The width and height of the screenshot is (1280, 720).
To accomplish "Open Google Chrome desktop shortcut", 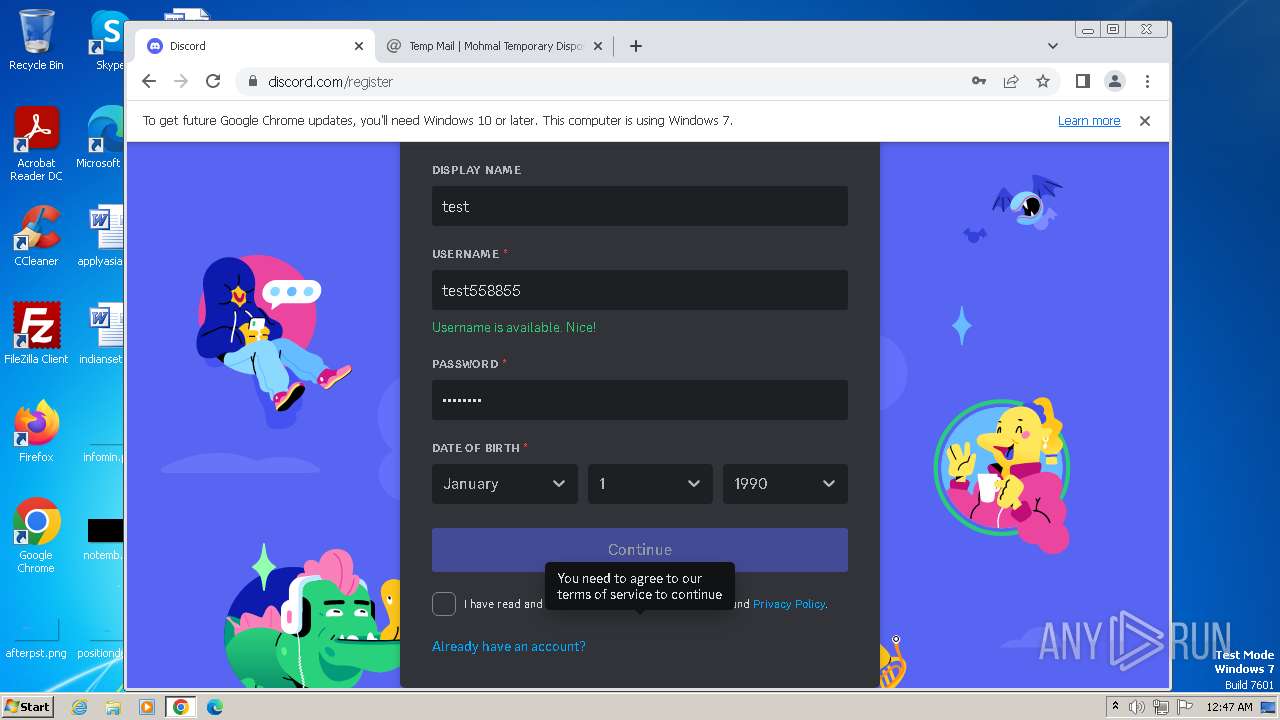I will [36, 536].
